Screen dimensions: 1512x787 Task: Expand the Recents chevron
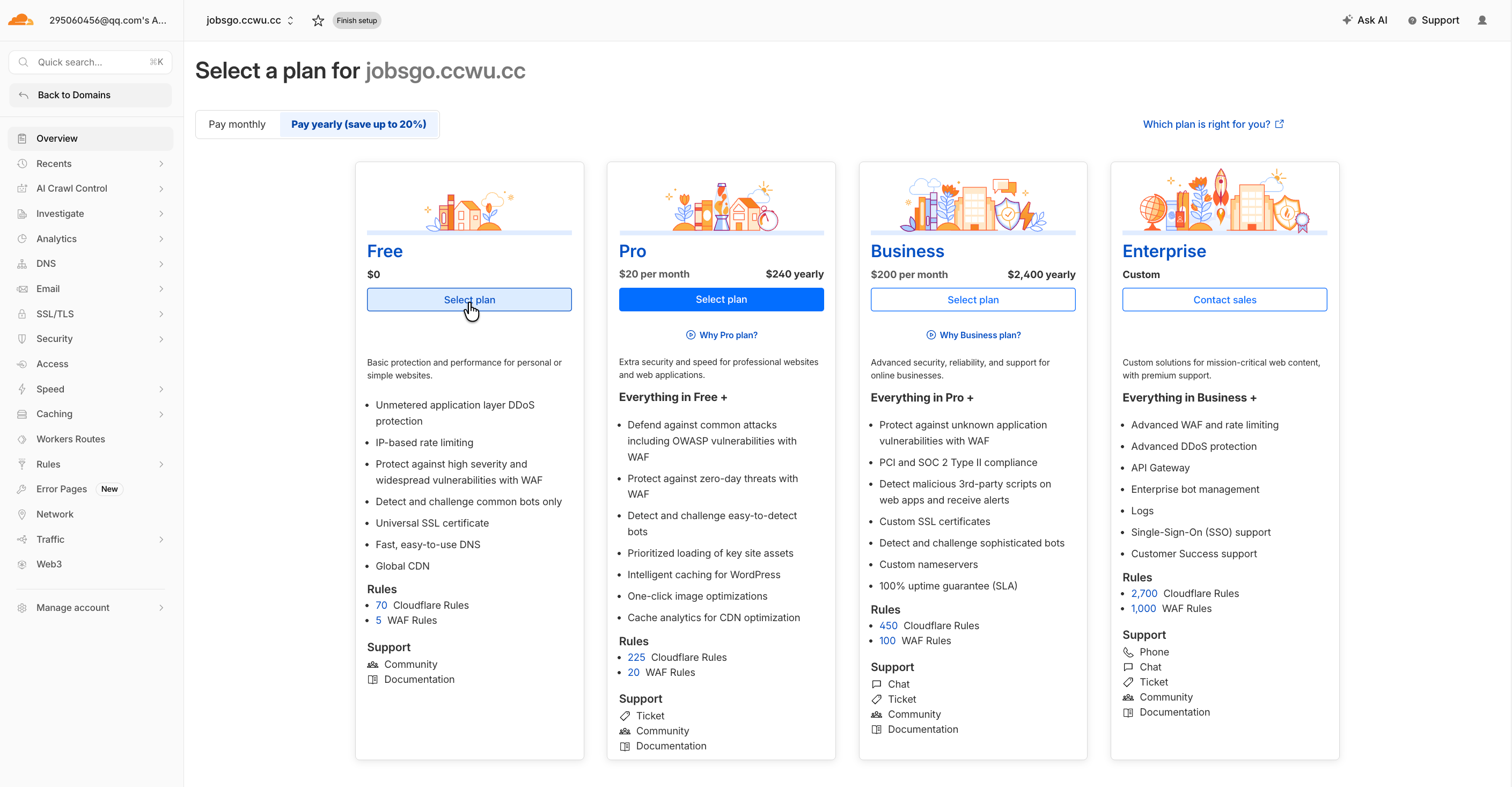(x=162, y=164)
